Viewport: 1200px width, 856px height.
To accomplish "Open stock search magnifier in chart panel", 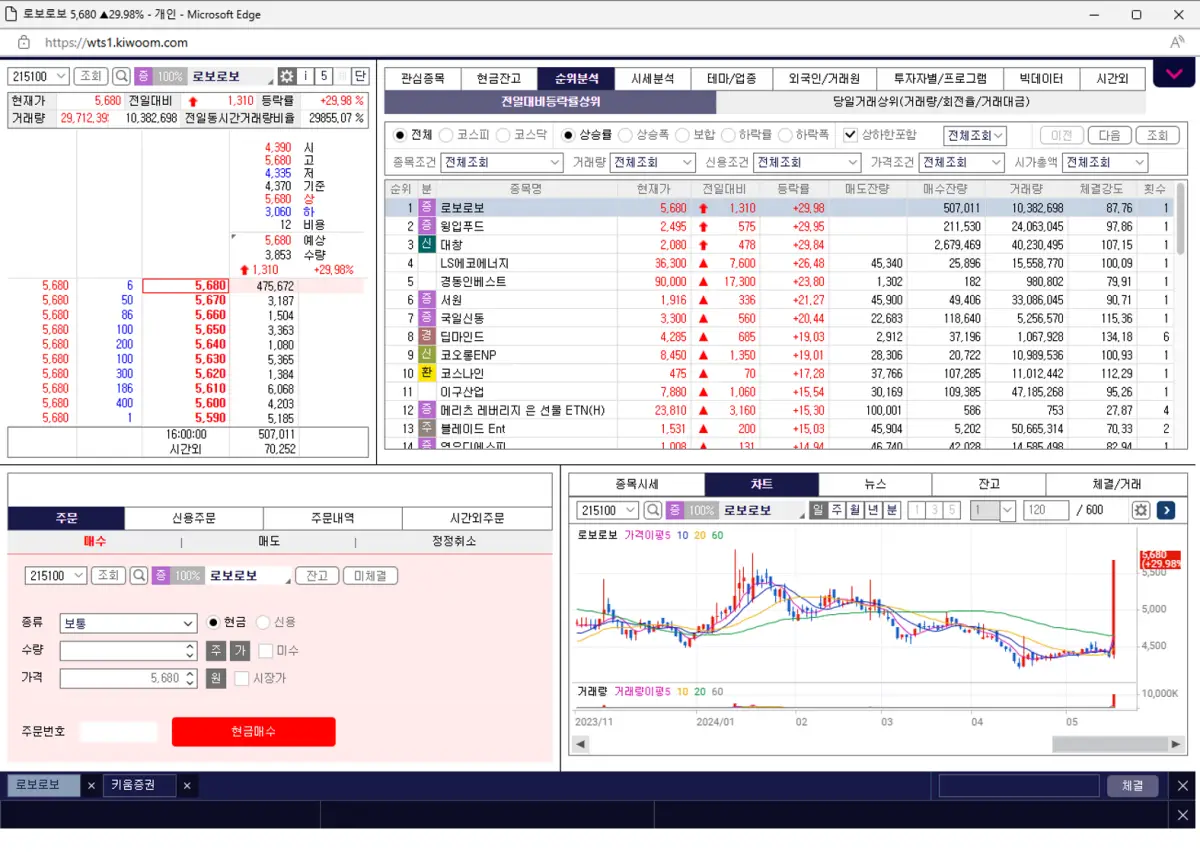I will click(653, 510).
